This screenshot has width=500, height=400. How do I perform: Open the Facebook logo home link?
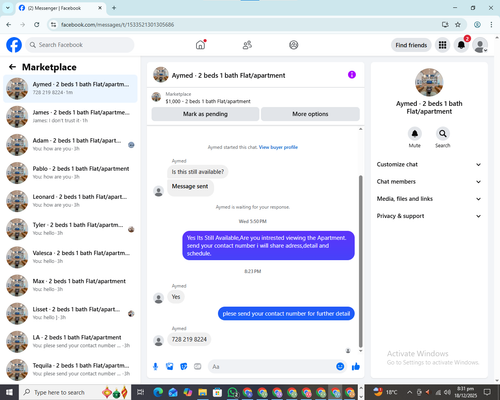pos(14,45)
